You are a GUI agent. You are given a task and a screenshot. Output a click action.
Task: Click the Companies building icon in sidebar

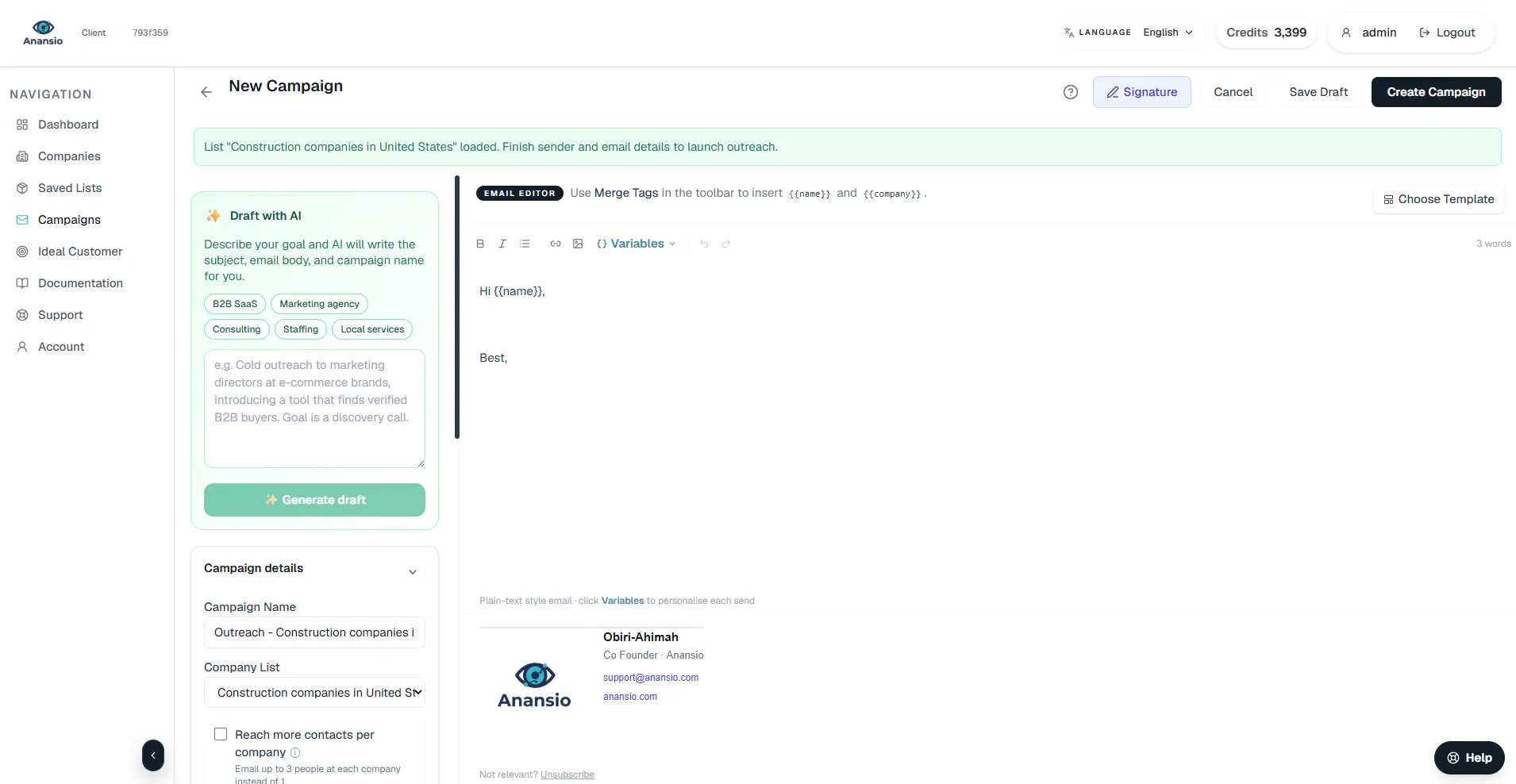[x=22, y=156]
